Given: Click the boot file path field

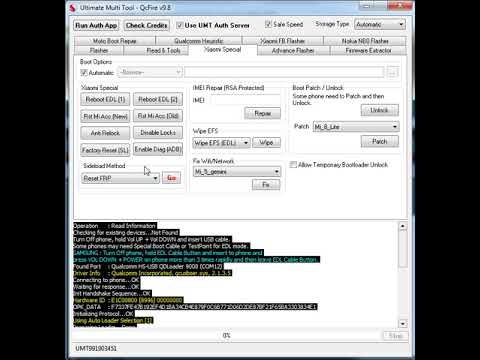Looking at the screenshot, I should (284, 72).
